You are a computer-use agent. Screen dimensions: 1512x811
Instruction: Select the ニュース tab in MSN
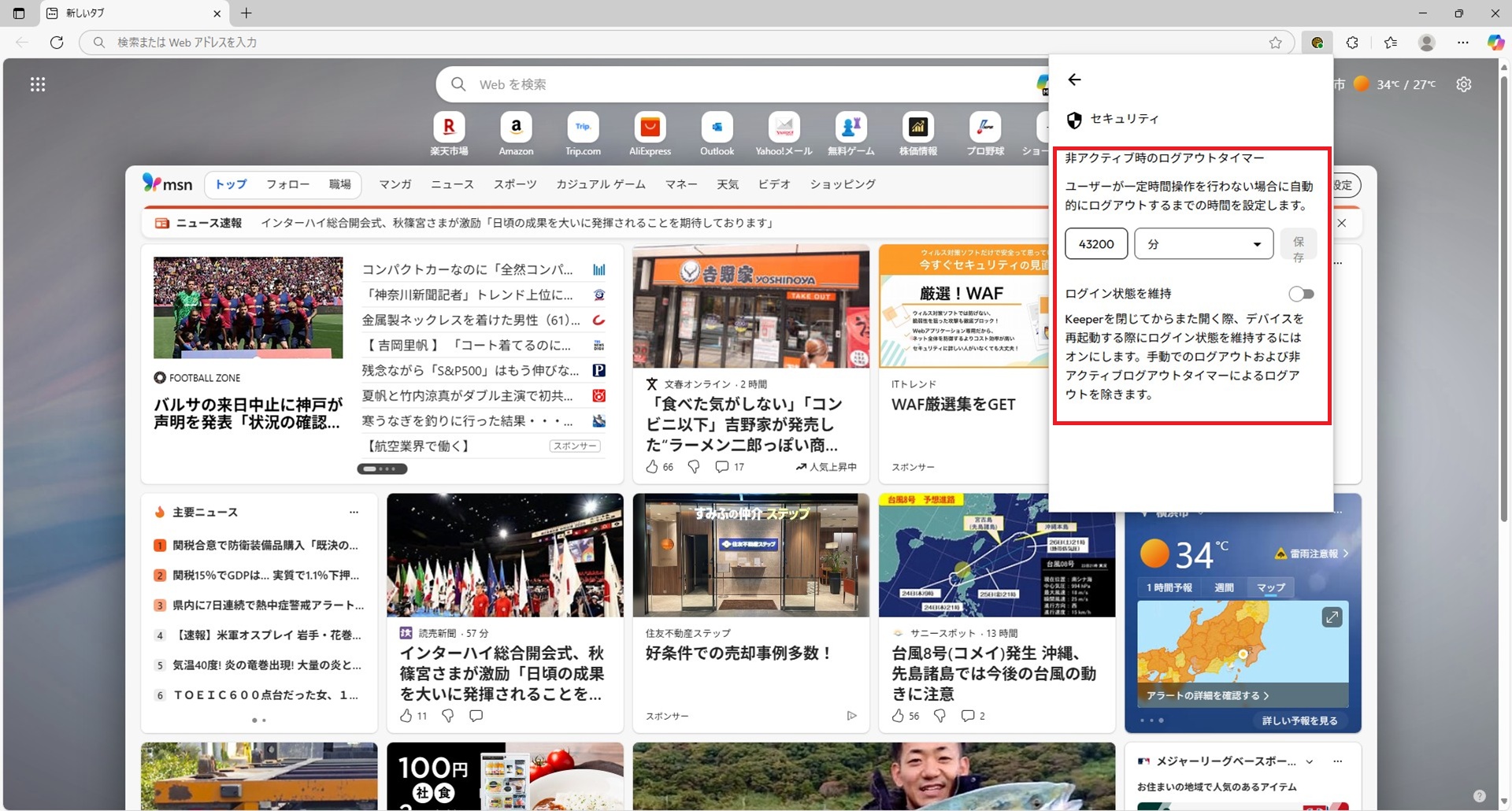tap(452, 184)
